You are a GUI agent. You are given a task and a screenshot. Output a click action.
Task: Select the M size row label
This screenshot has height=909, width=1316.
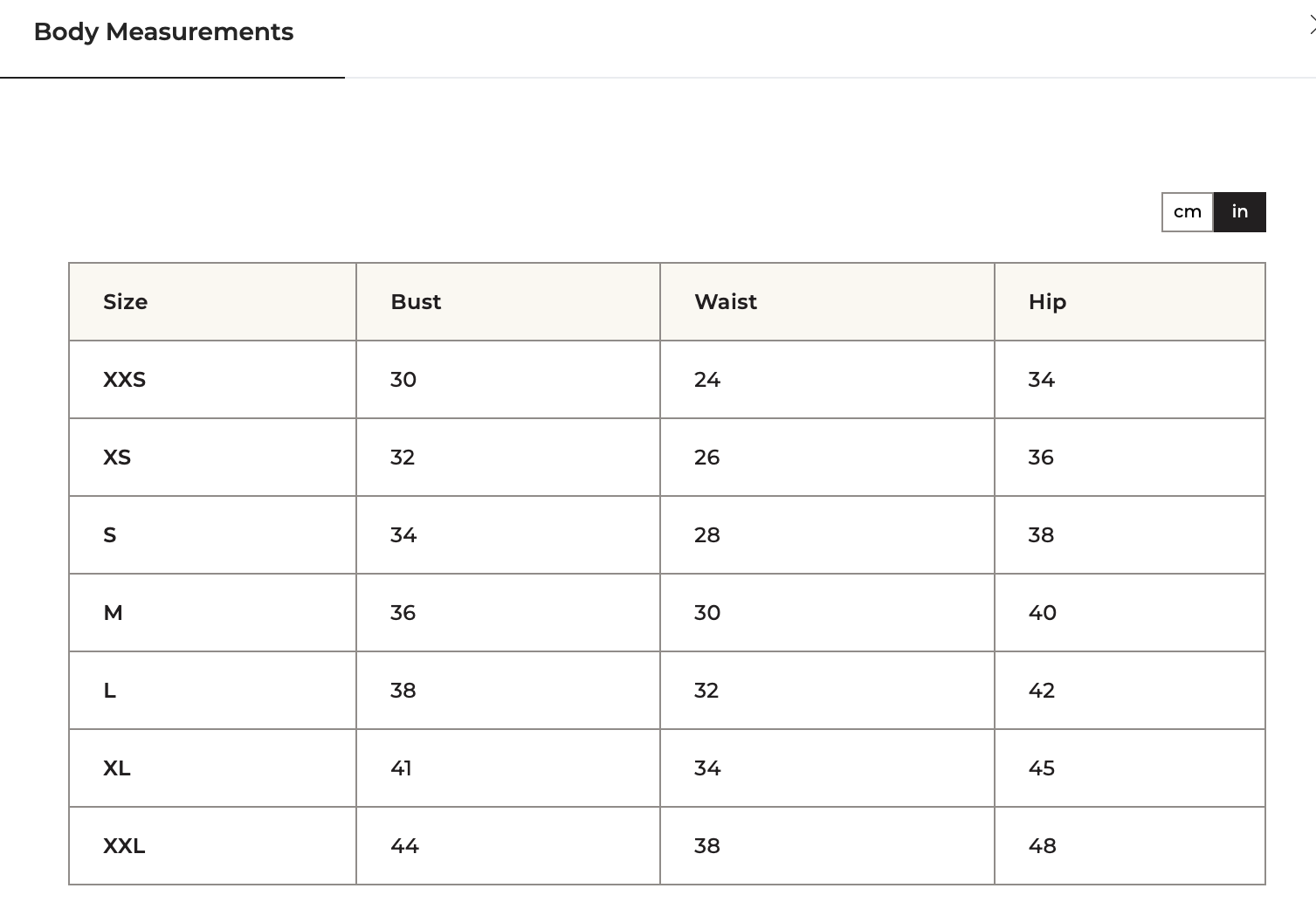[x=114, y=613]
